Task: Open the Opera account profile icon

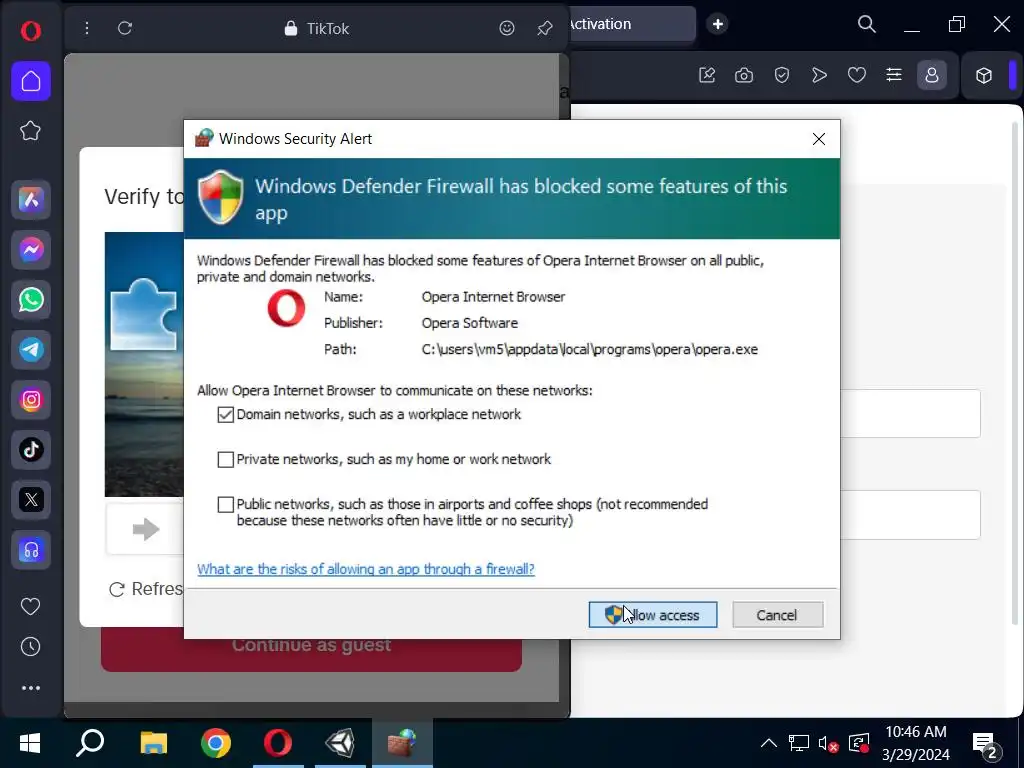Action: 932,75
